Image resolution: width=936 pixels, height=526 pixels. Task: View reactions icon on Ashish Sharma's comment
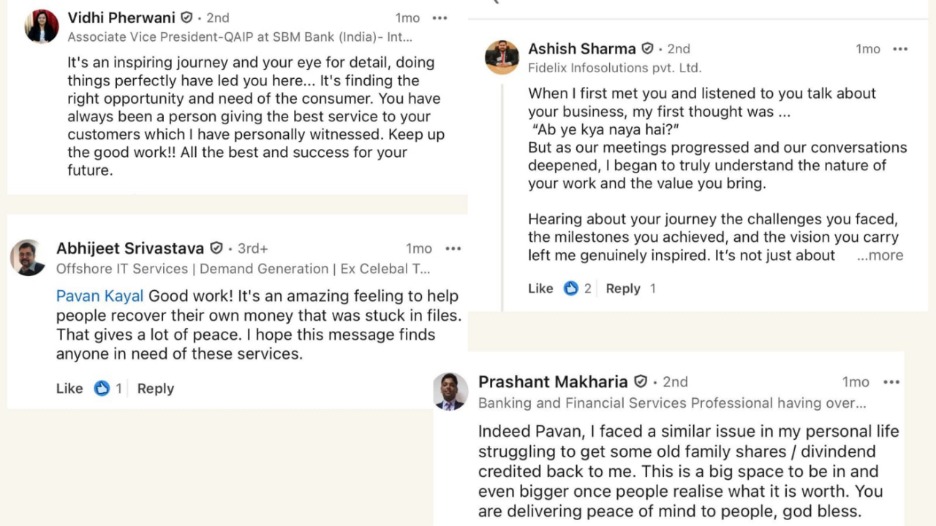[x=571, y=288]
